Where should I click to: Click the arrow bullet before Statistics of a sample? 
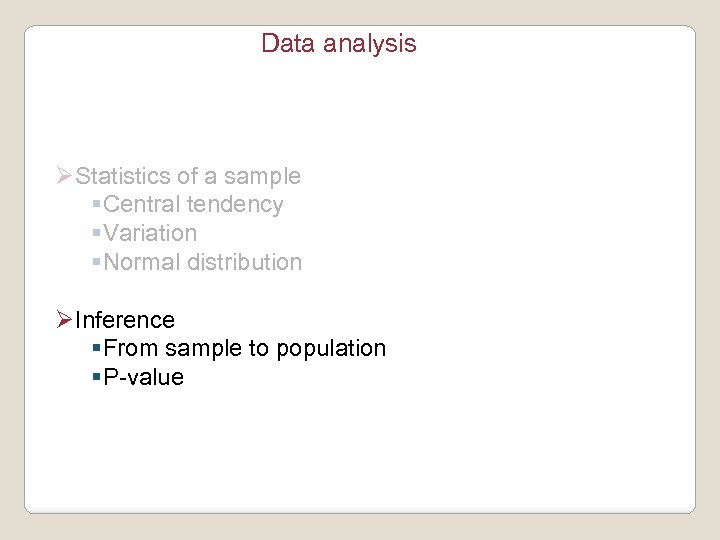click(x=65, y=177)
